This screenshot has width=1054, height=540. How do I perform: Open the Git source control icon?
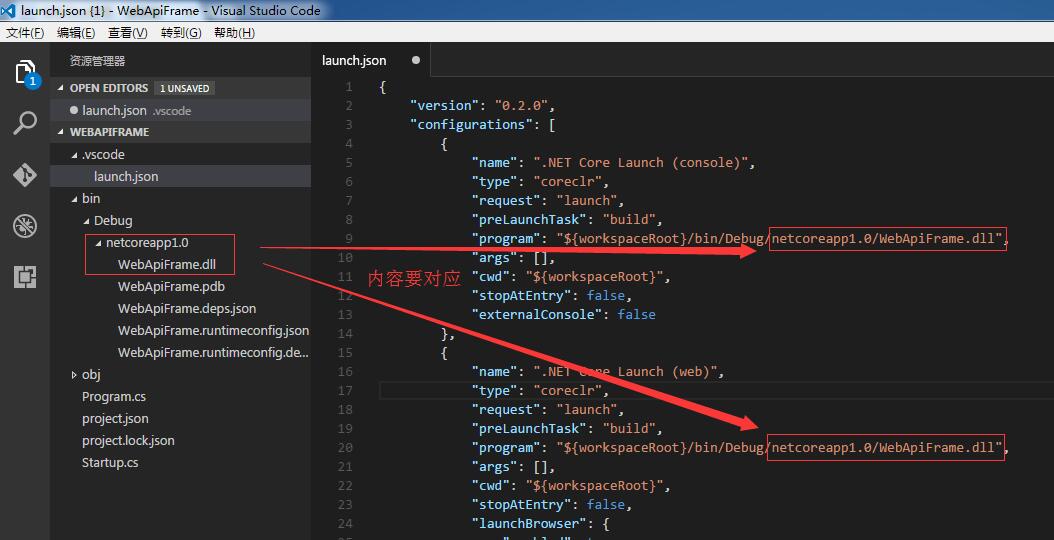[x=25, y=175]
